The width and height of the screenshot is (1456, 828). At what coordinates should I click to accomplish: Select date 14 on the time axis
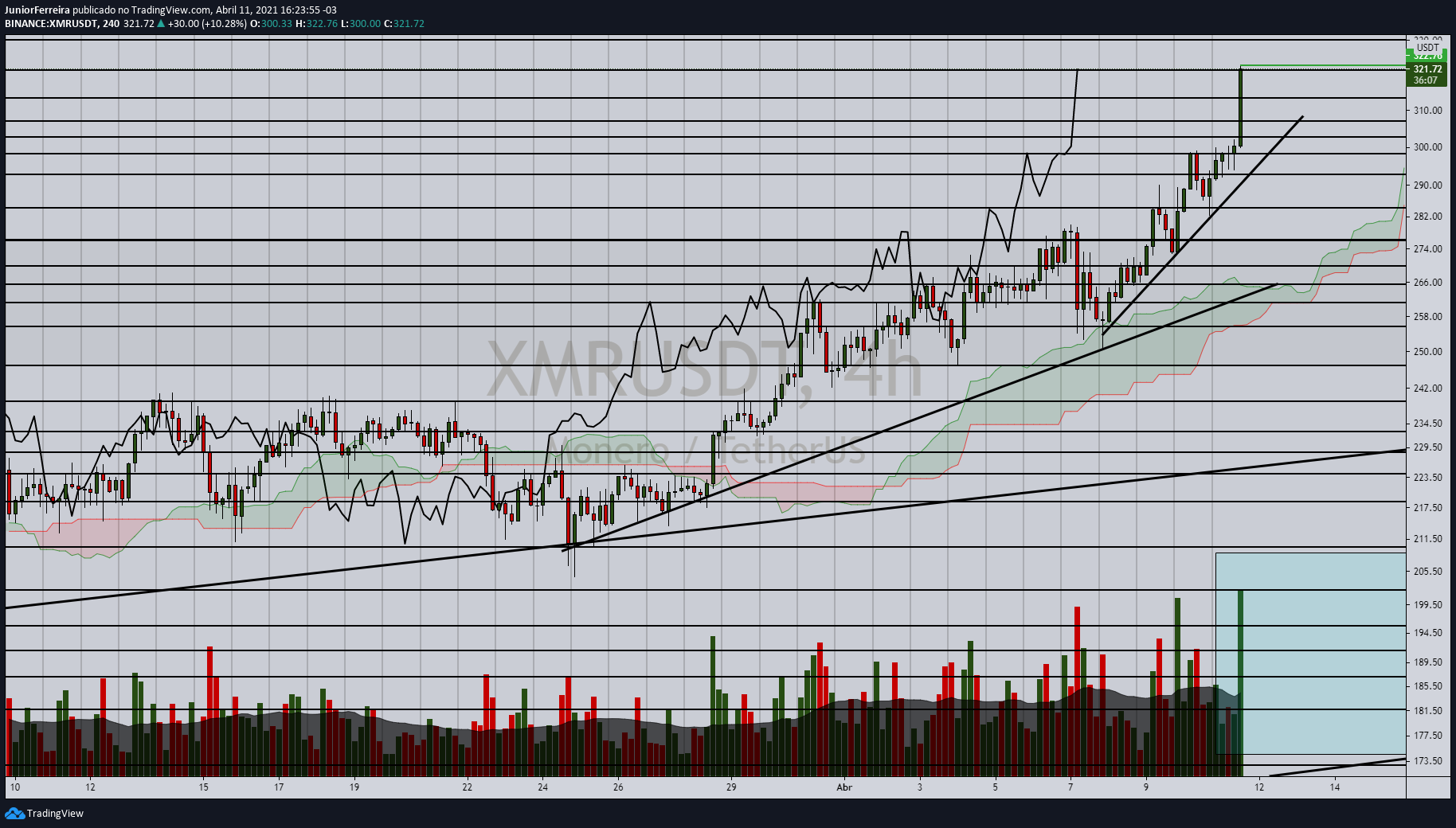(x=1335, y=787)
